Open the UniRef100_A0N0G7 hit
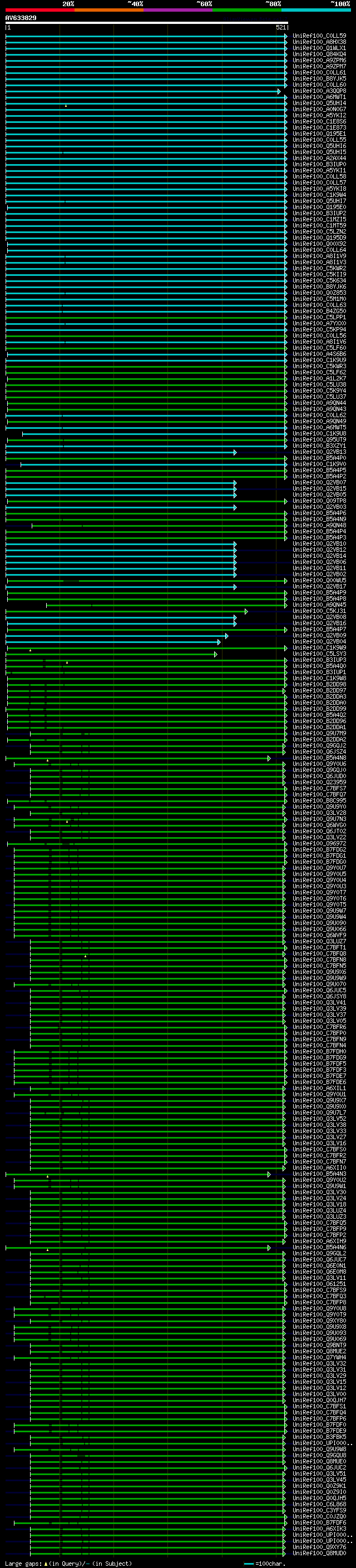Image resolution: width=356 pixels, height=1568 pixels. 319,109
